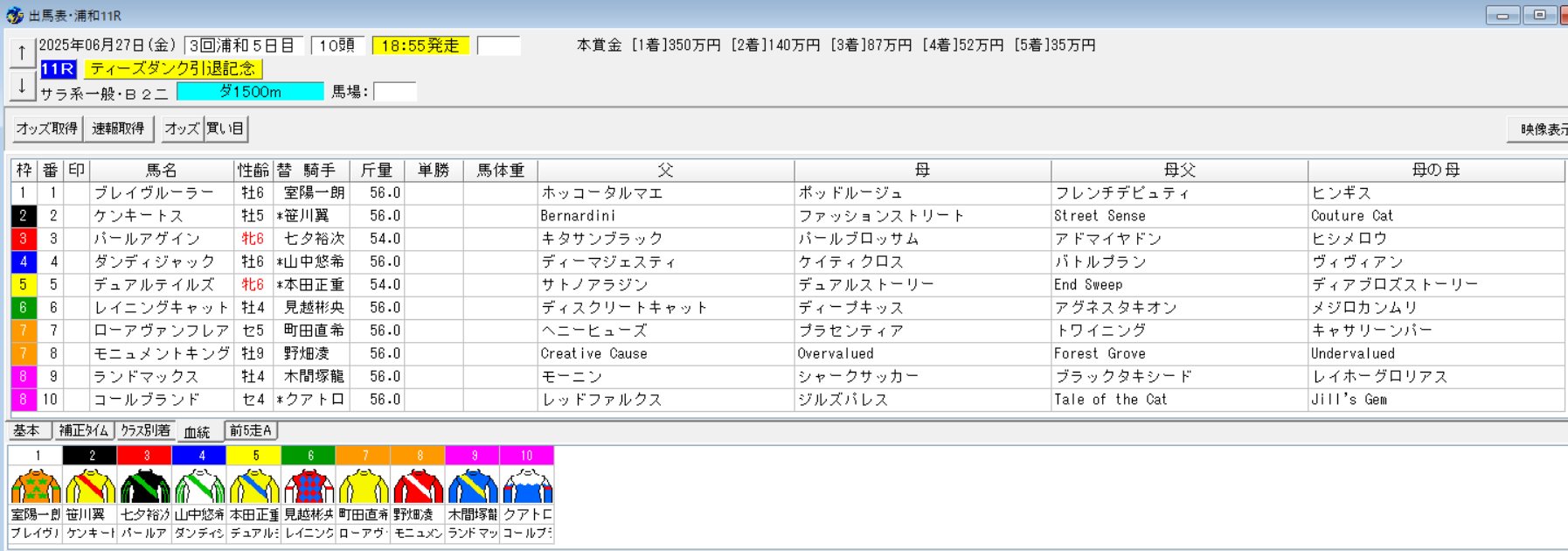Viewport: 1568px width, 551px height.
Task: Click checkered silk icon number 6 見越彬央
Action: point(309,485)
